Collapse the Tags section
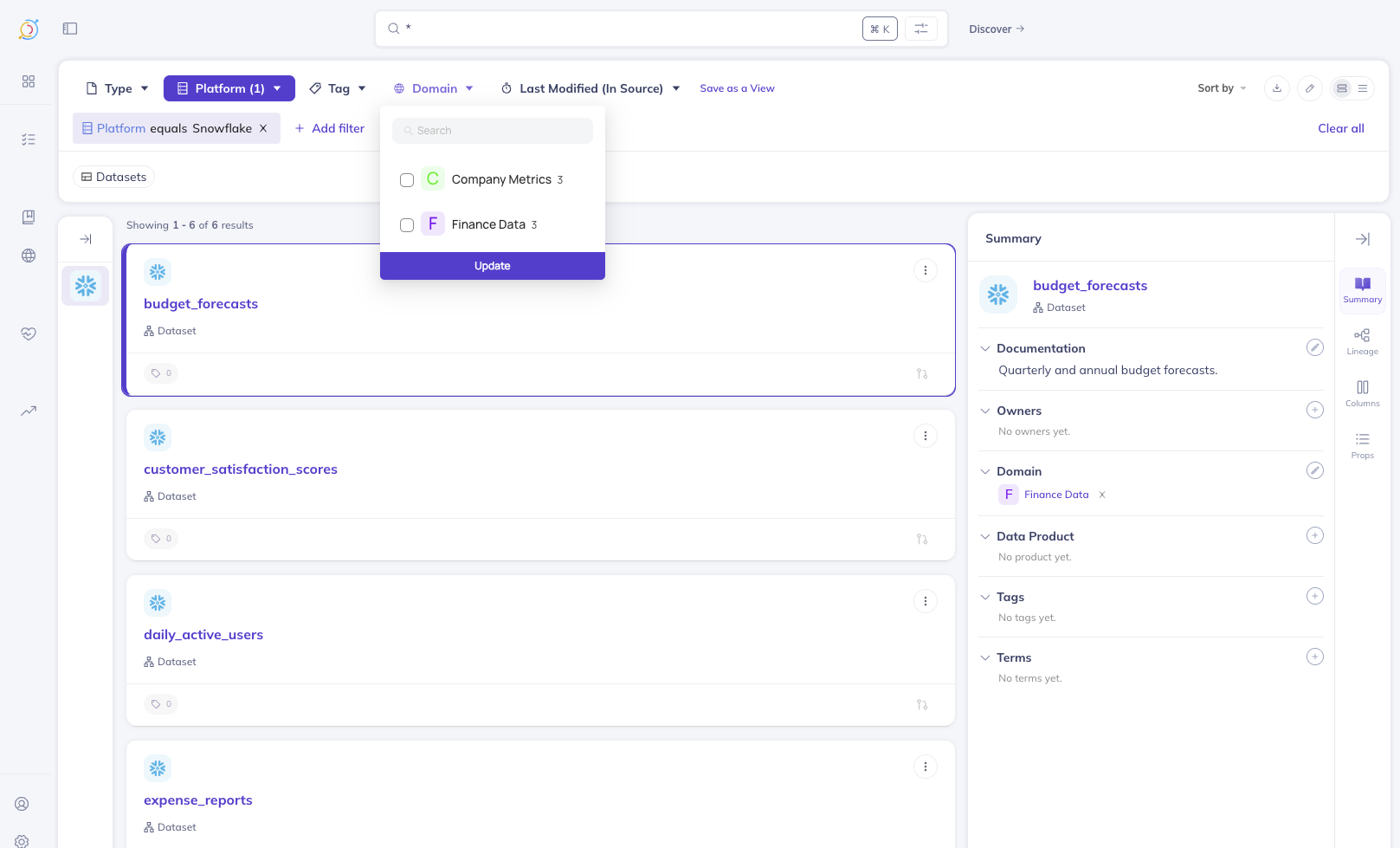Screen dimensions: 1400x848 (985, 597)
